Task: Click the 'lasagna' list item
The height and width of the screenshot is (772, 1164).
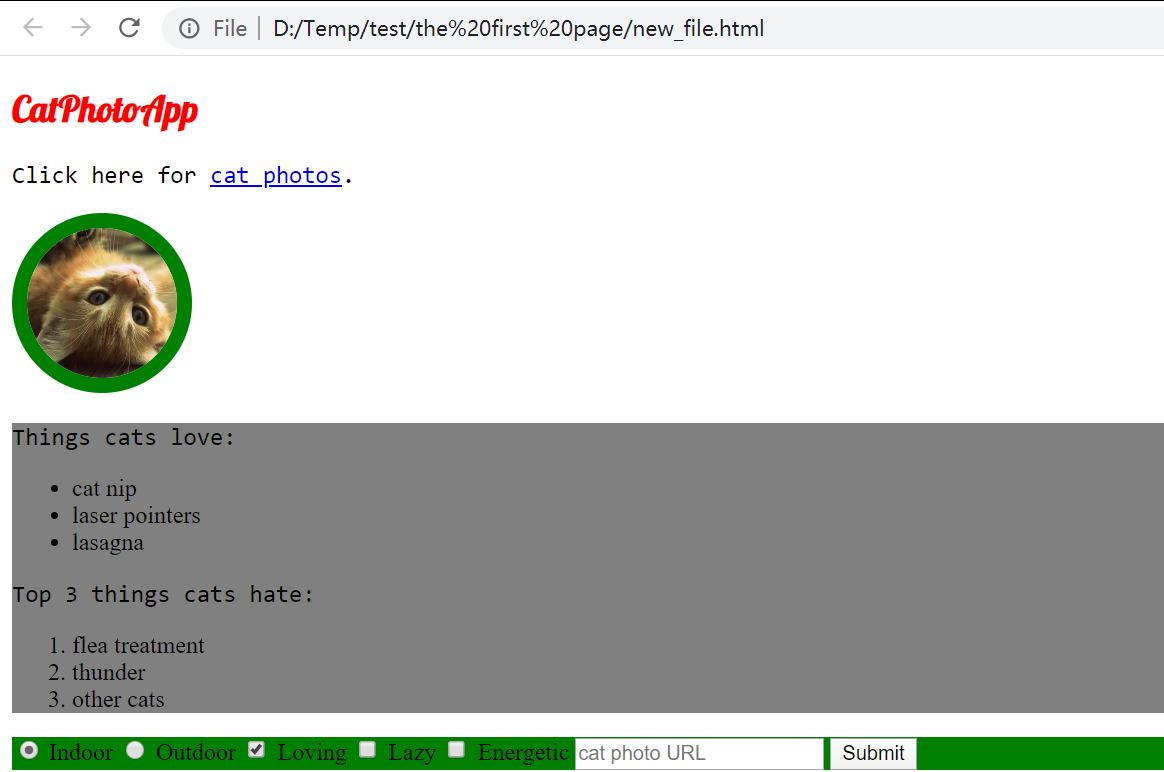Action: click(108, 543)
